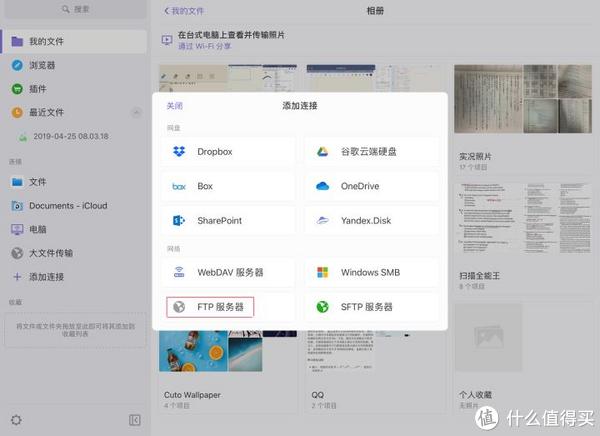Image resolution: width=600 pixels, height=436 pixels.
Task: Choose 谷歌云端硬盘 (Google Drive) connection
Action: pyautogui.click(x=372, y=152)
